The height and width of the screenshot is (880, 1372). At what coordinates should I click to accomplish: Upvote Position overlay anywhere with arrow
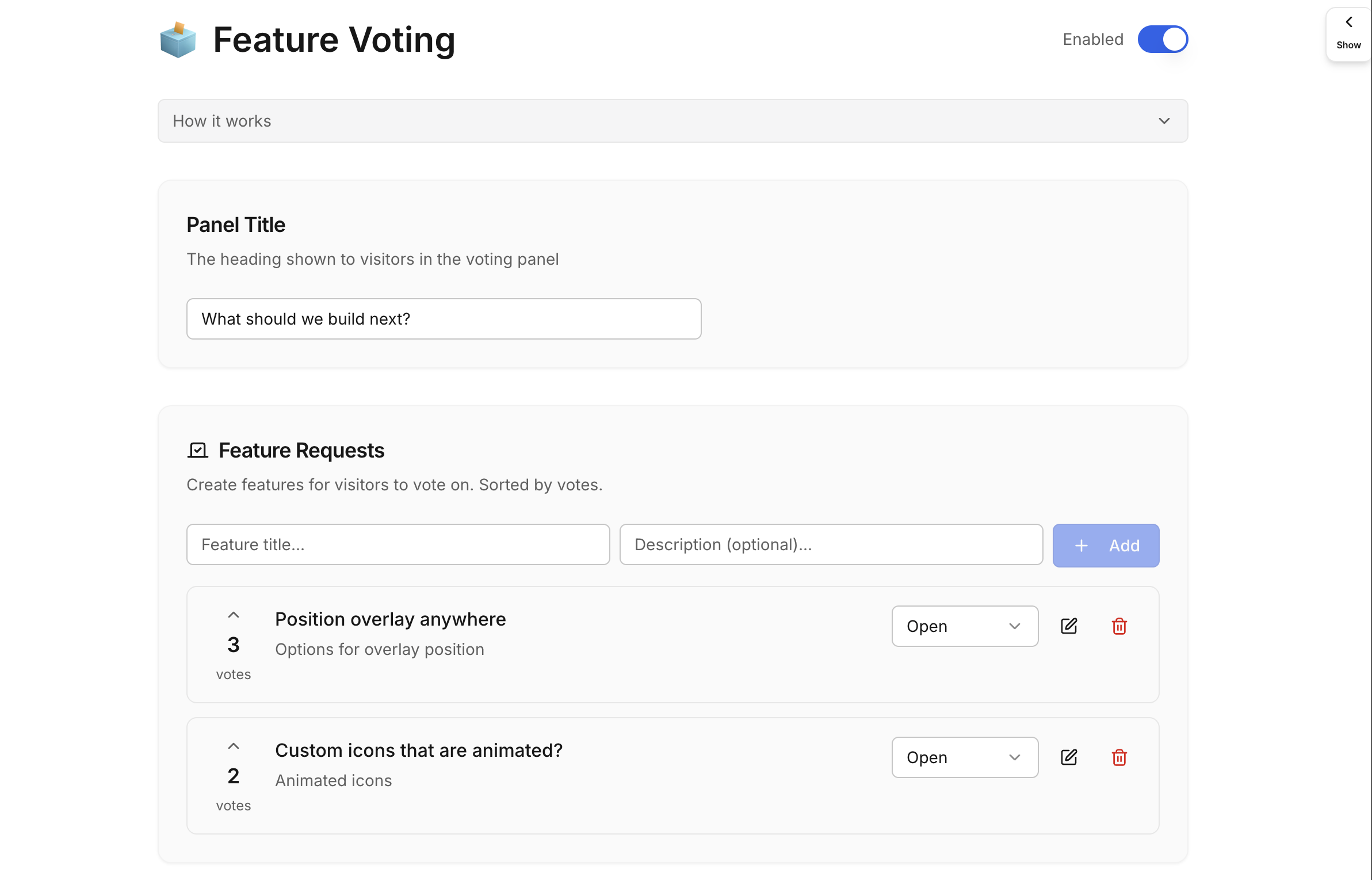tap(233, 615)
